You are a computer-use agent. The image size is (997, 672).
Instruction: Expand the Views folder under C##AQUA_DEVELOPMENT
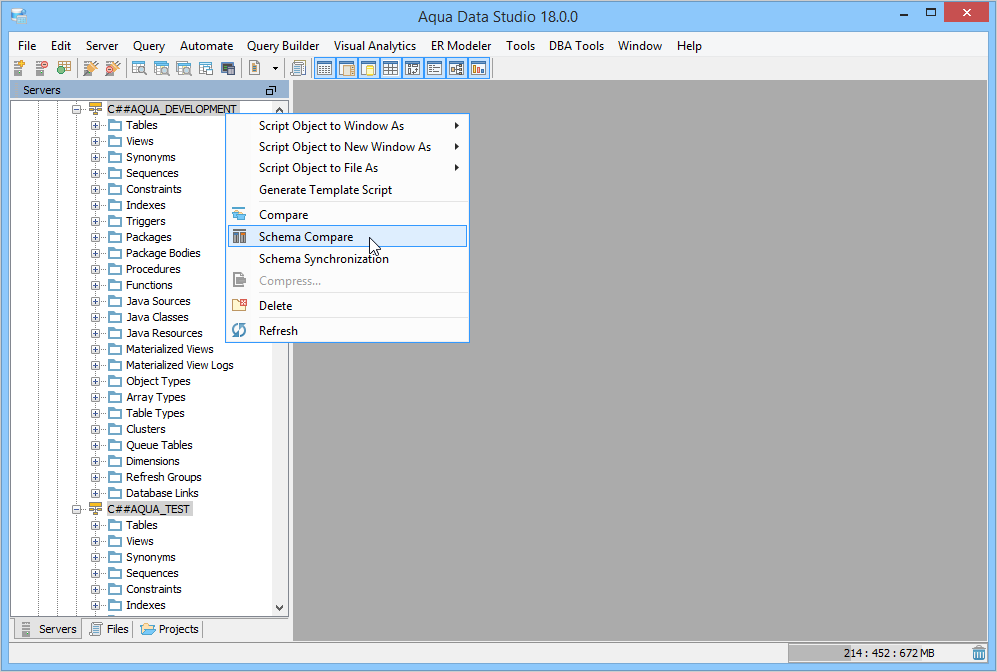pos(95,141)
